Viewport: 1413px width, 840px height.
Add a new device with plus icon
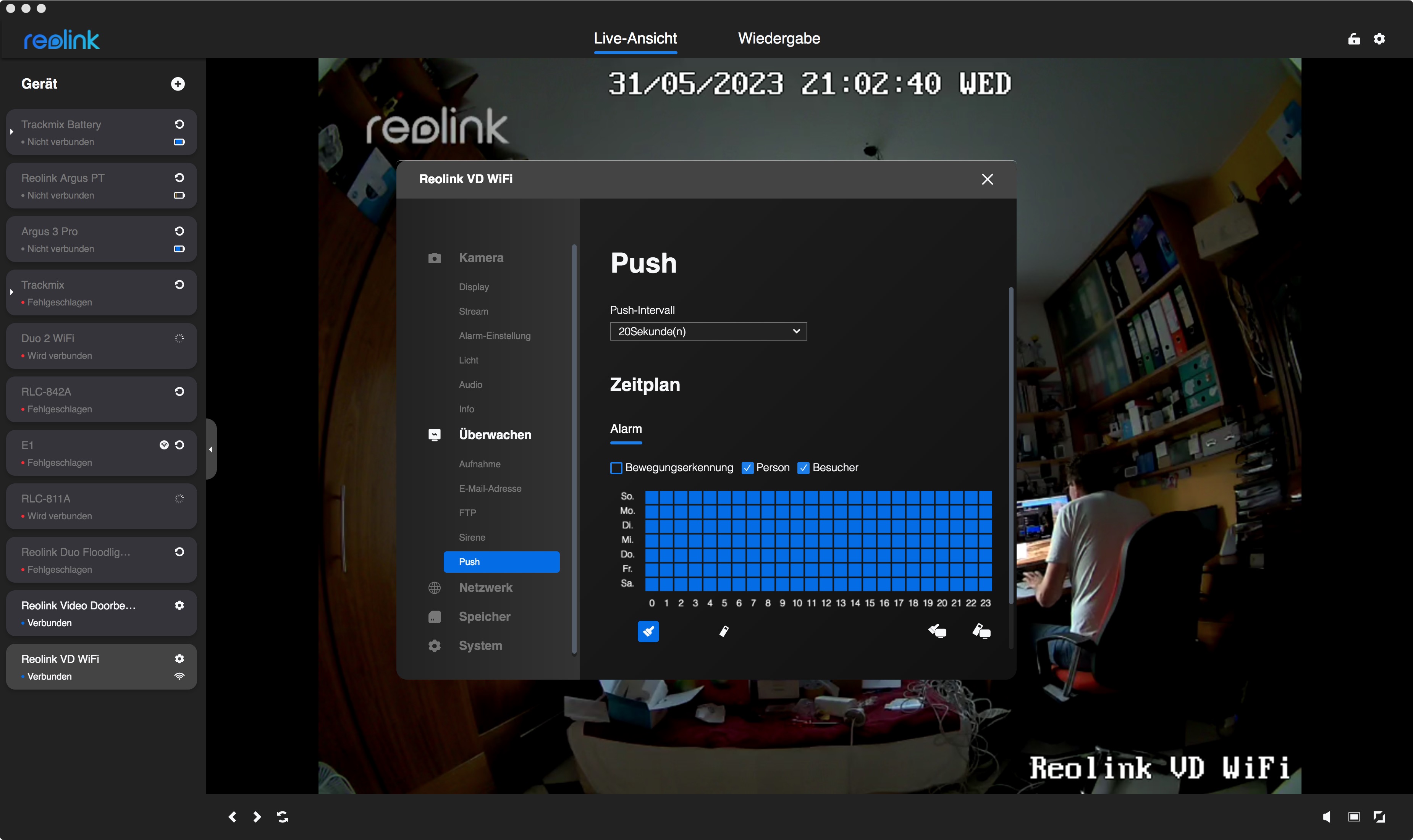[x=178, y=84]
